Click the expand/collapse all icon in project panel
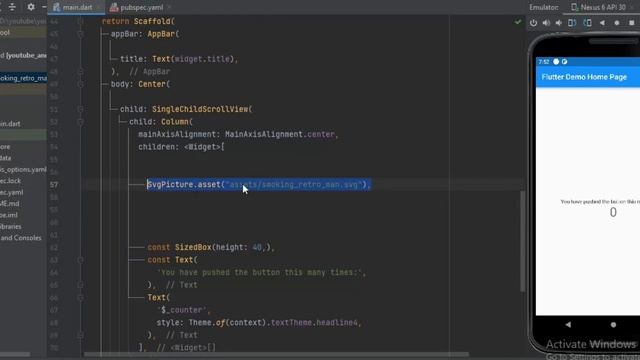 pos(12,7)
